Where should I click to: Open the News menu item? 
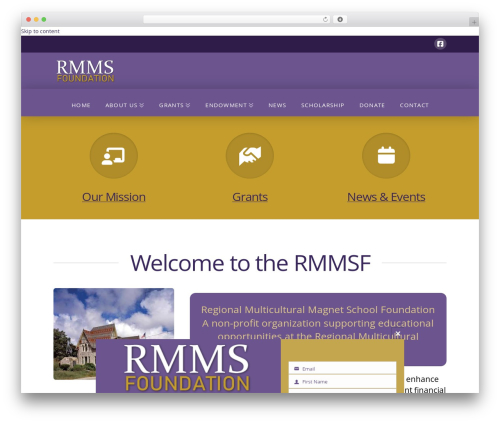(277, 105)
